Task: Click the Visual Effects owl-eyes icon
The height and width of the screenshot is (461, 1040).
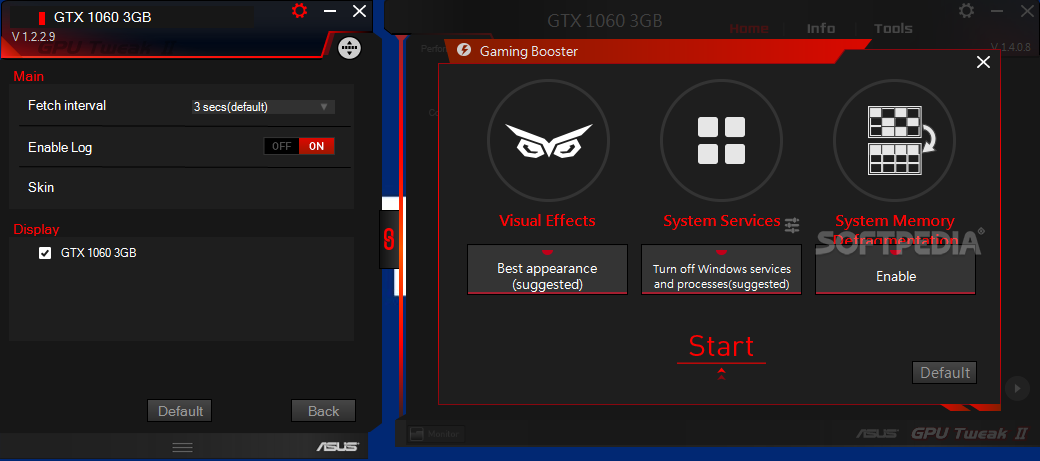Action: point(549,141)
